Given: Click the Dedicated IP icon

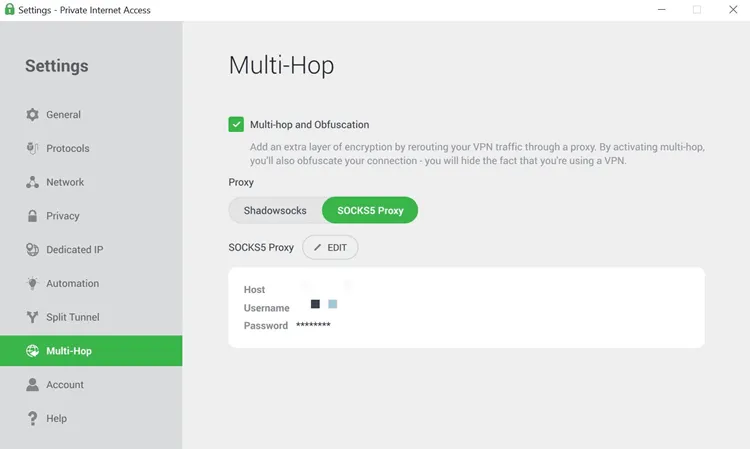Looking at the screenshot, I should [x=32, y=250].
